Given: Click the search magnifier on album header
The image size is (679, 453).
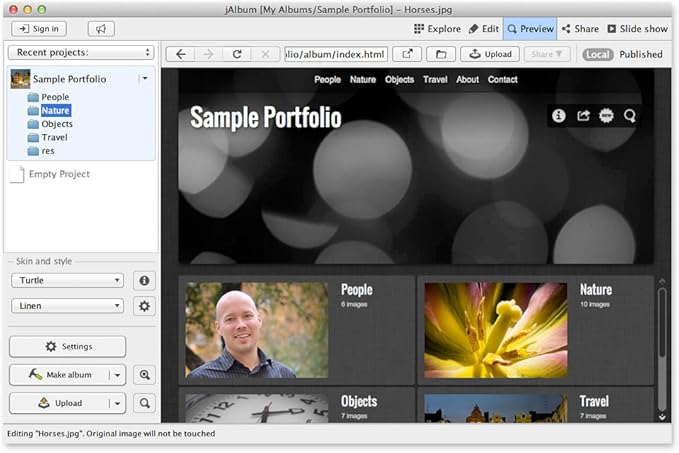Looking at the screenshot, I should click(x=630, y=116).
